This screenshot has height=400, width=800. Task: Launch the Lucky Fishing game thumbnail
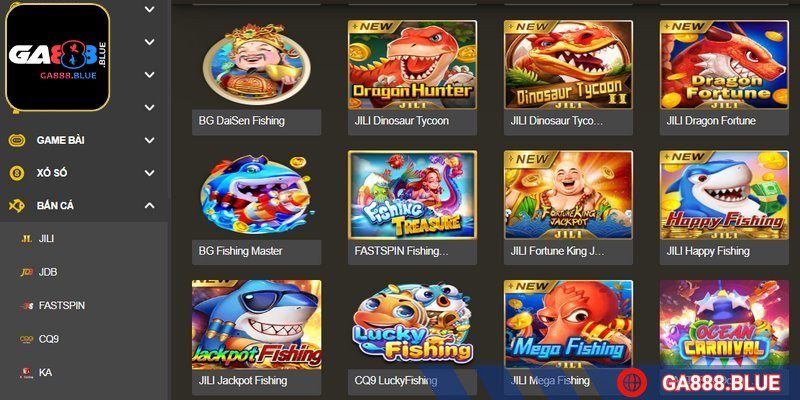(x=412, y=324)
